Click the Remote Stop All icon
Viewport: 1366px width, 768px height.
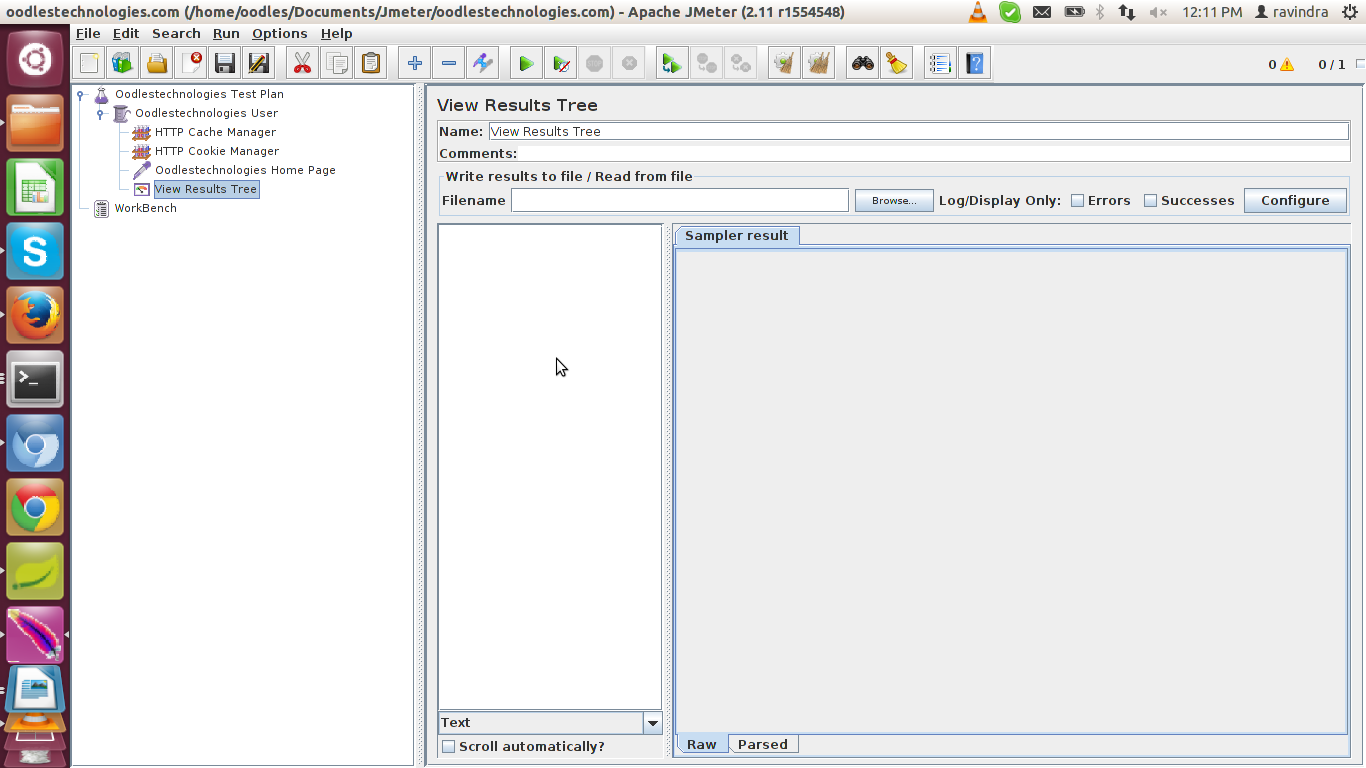point(707,64)
